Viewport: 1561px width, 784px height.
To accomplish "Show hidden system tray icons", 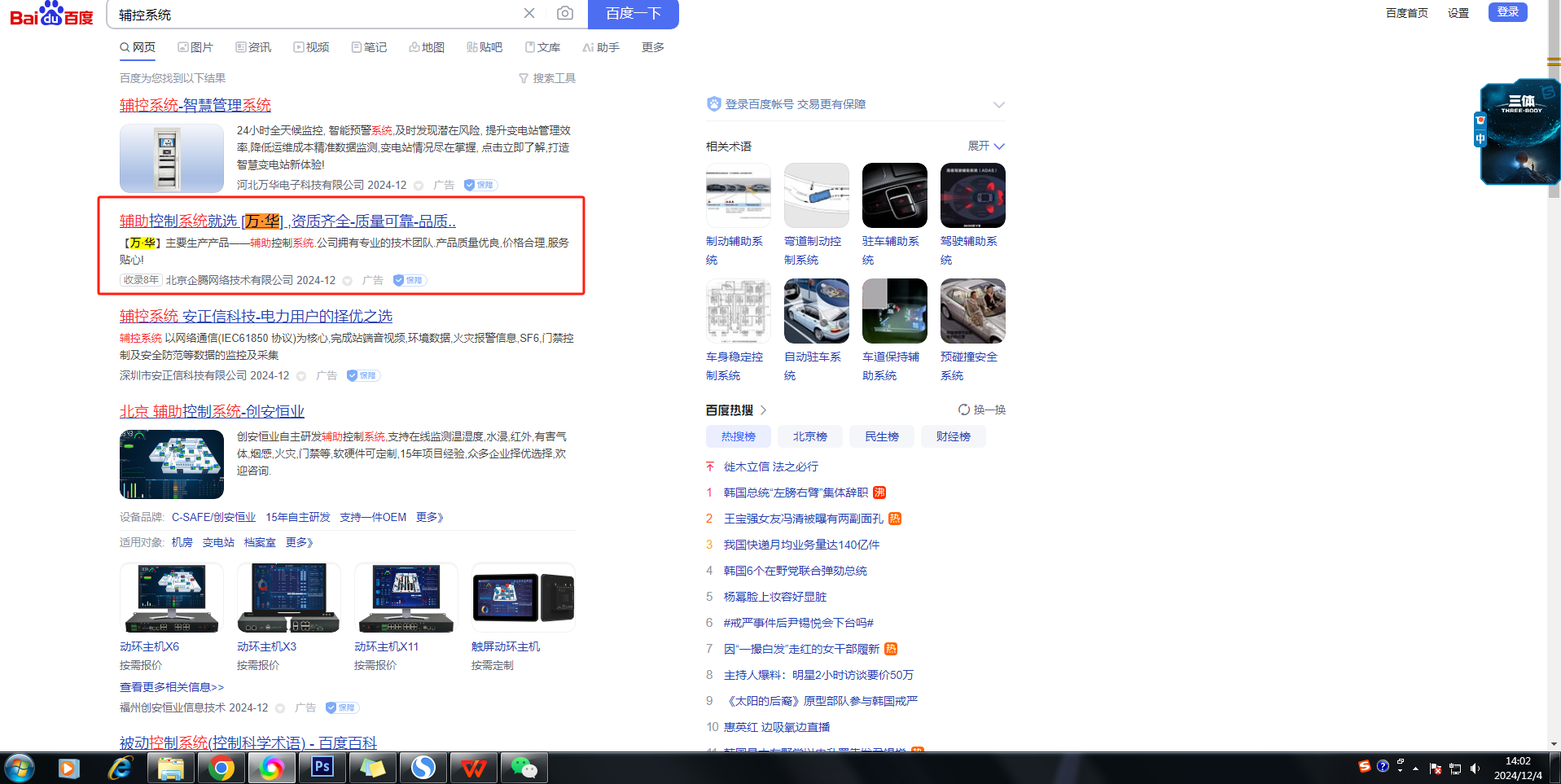I will pos(1415,768).
